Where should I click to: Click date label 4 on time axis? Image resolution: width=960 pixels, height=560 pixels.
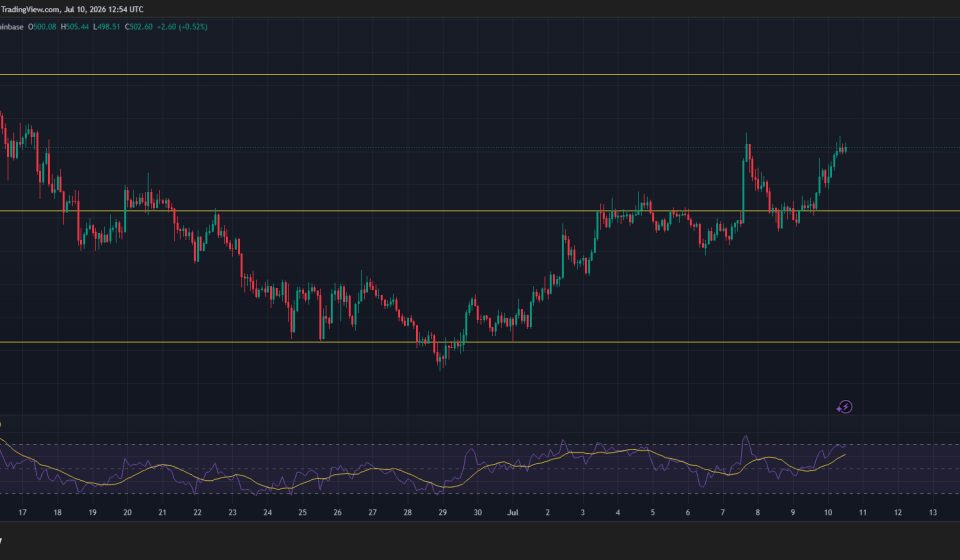[x=618, y=513]
